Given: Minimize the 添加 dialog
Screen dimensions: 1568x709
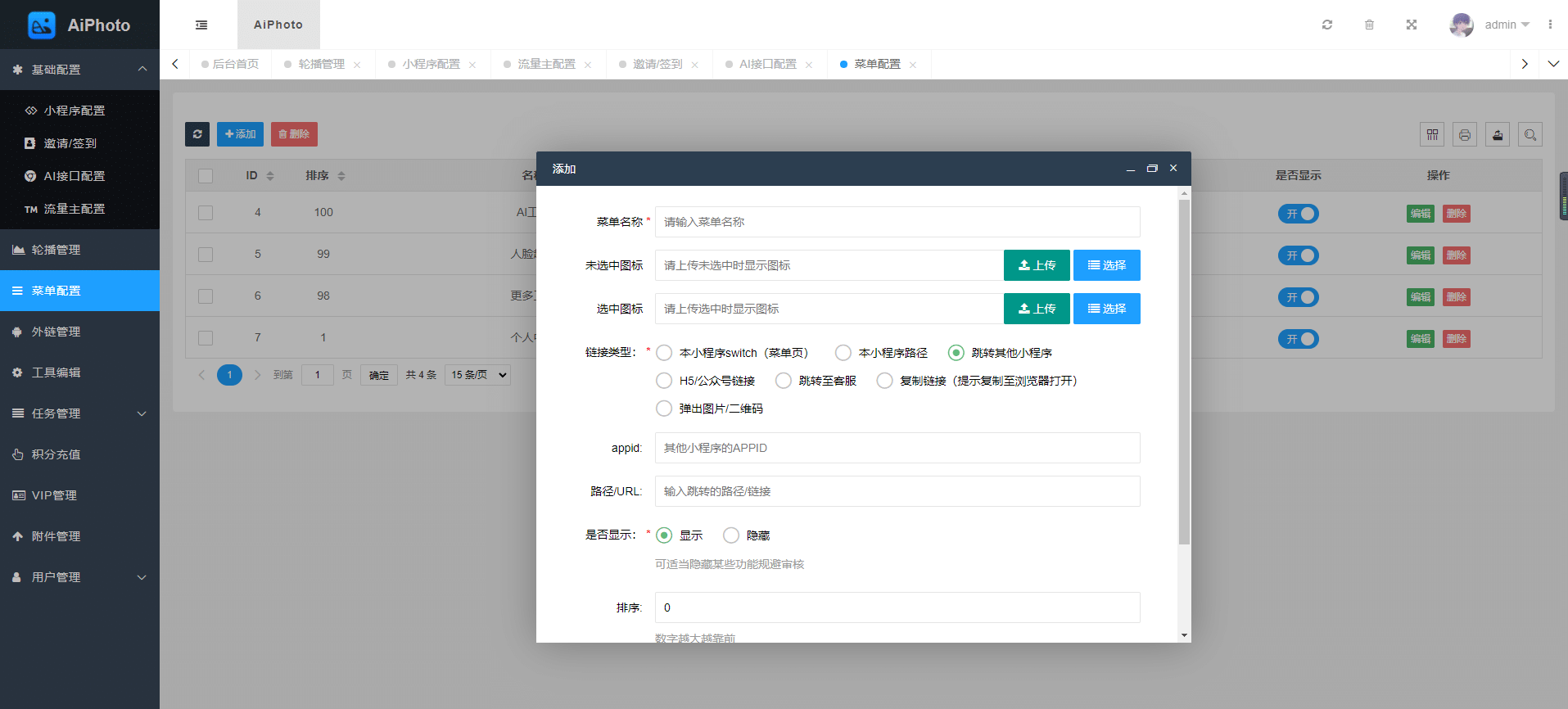Looking at the screenshot, I should 1131,168.
